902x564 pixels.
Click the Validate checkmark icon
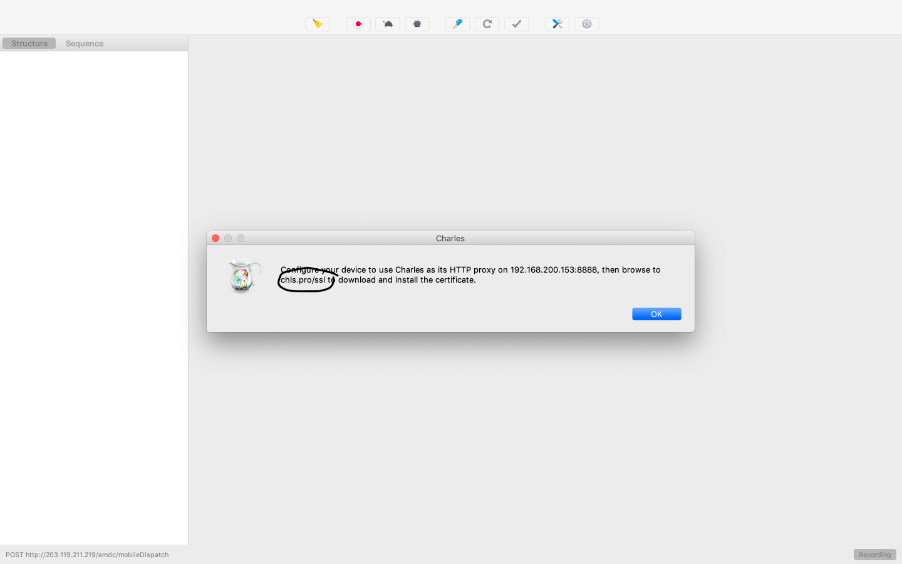coord(517,24)
